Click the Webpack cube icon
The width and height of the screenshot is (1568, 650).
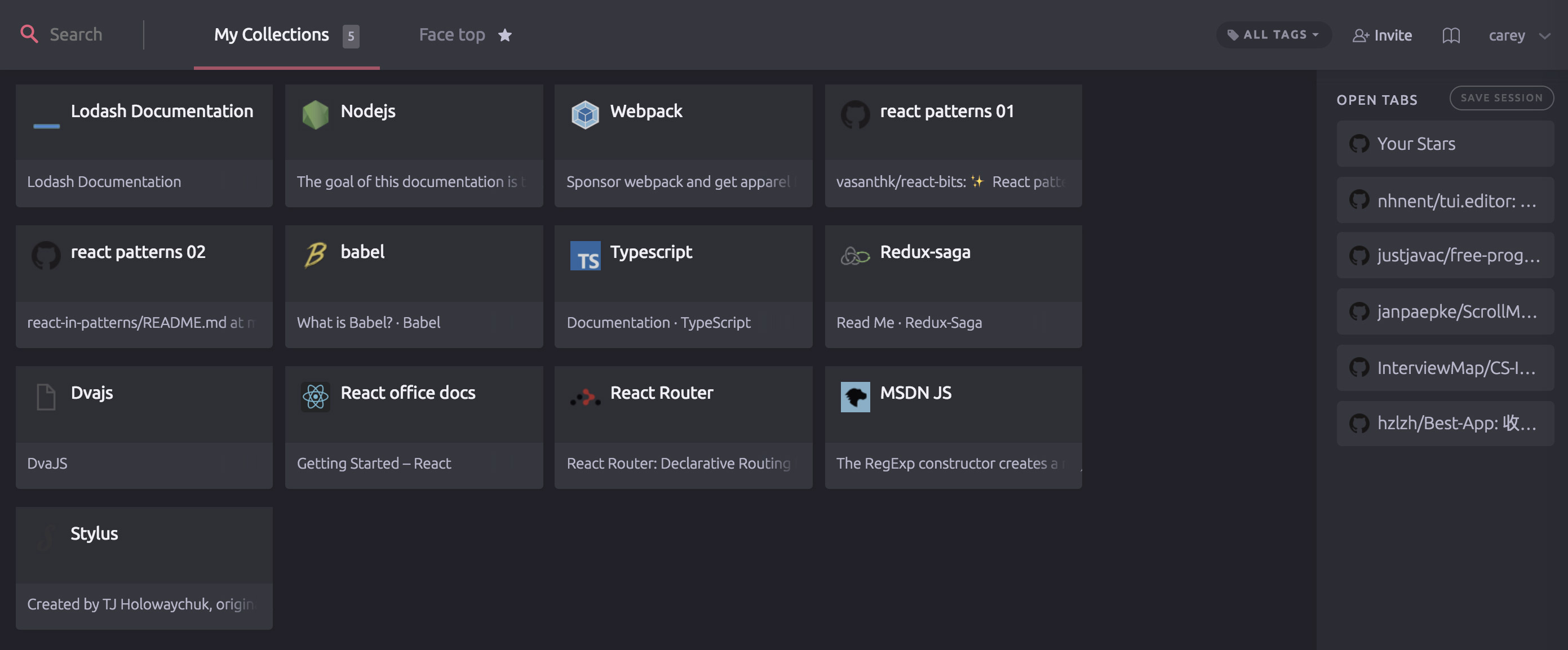pos(585,114)
